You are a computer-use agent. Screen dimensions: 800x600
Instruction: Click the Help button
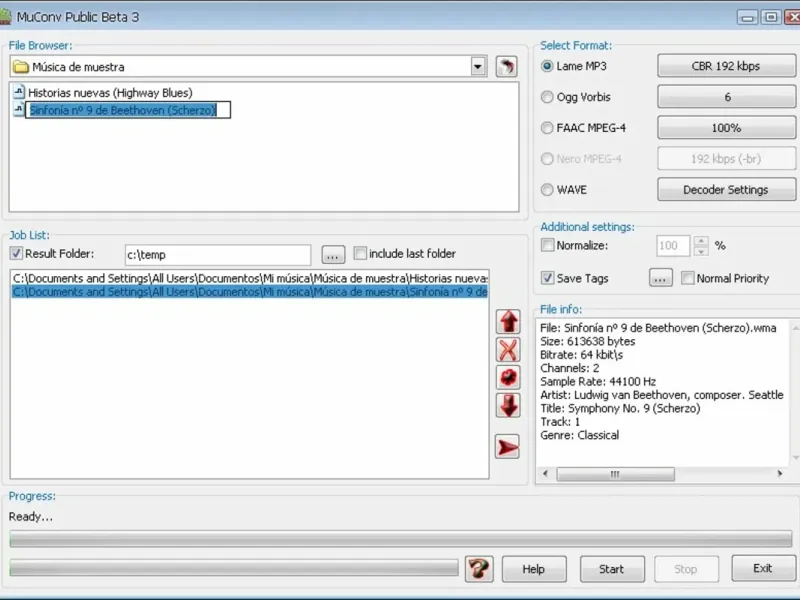click(x=534, y=569)
